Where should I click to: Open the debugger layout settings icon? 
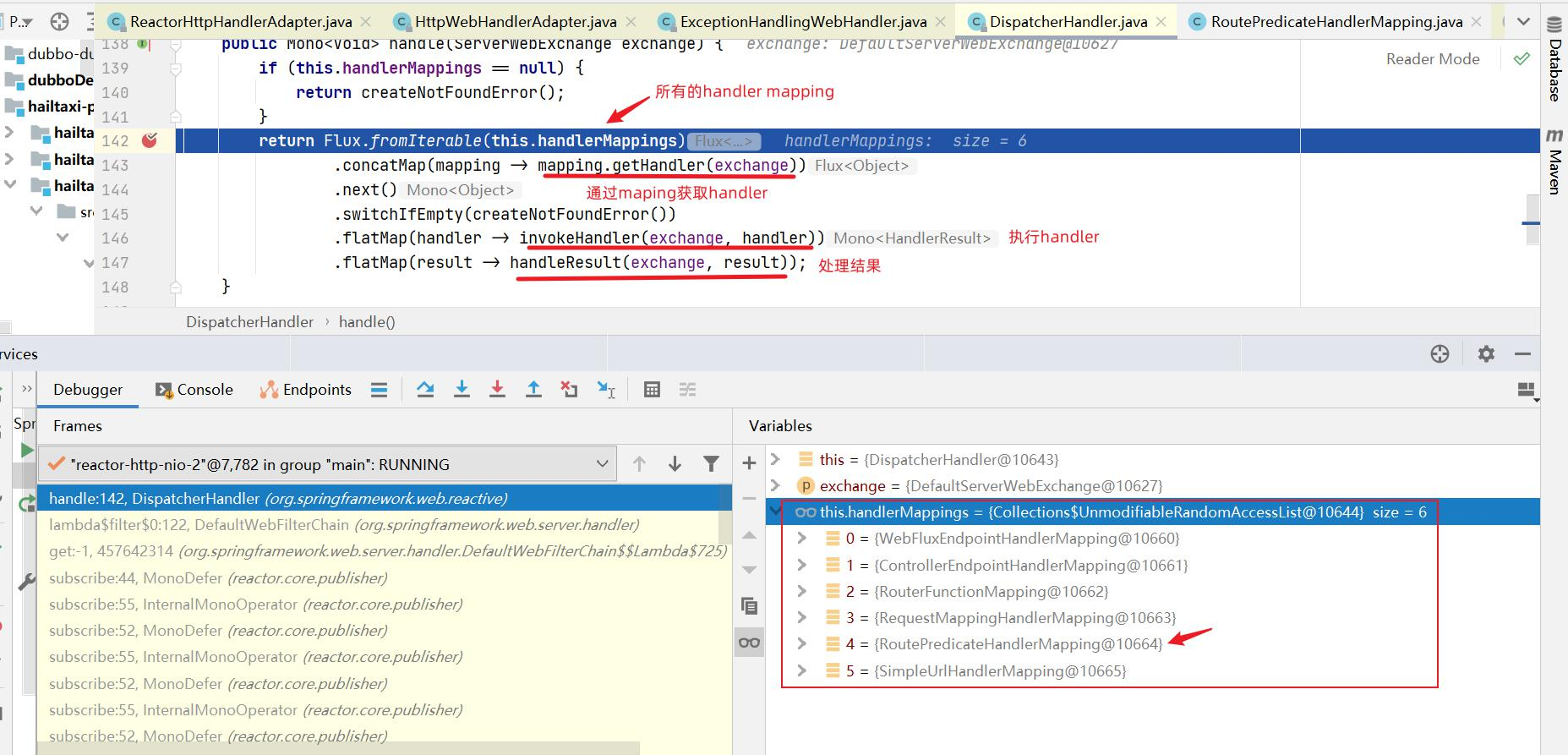click(x=1527, y=390)
